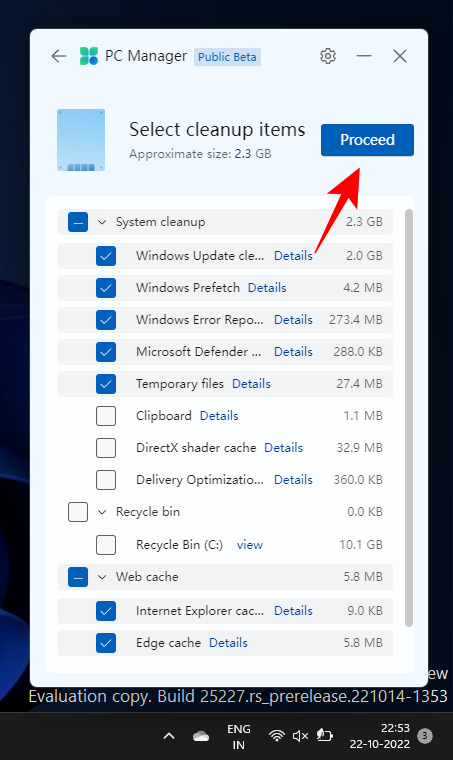This screenshot has width=453, height=760.
Task: Open Details for Windows Update cleanup
Action: click(293, 255)
